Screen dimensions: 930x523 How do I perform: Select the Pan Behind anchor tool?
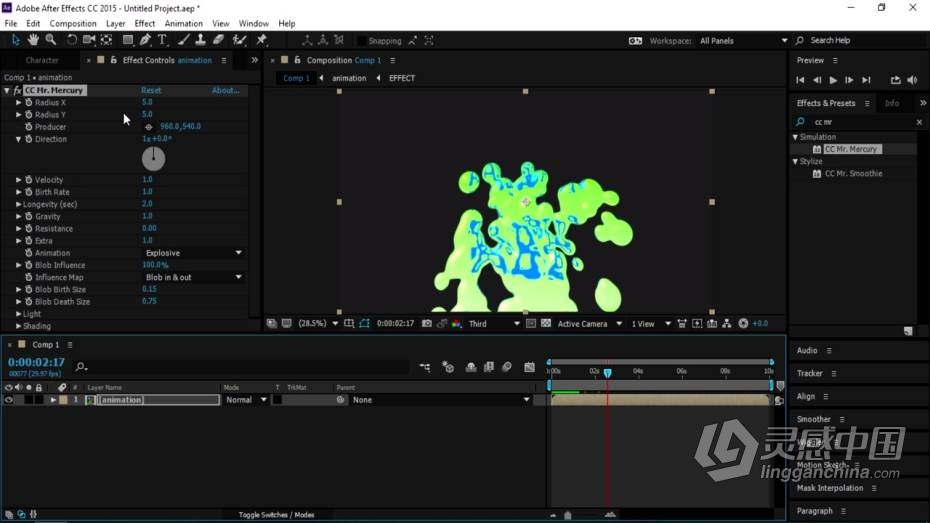[107, 40]
